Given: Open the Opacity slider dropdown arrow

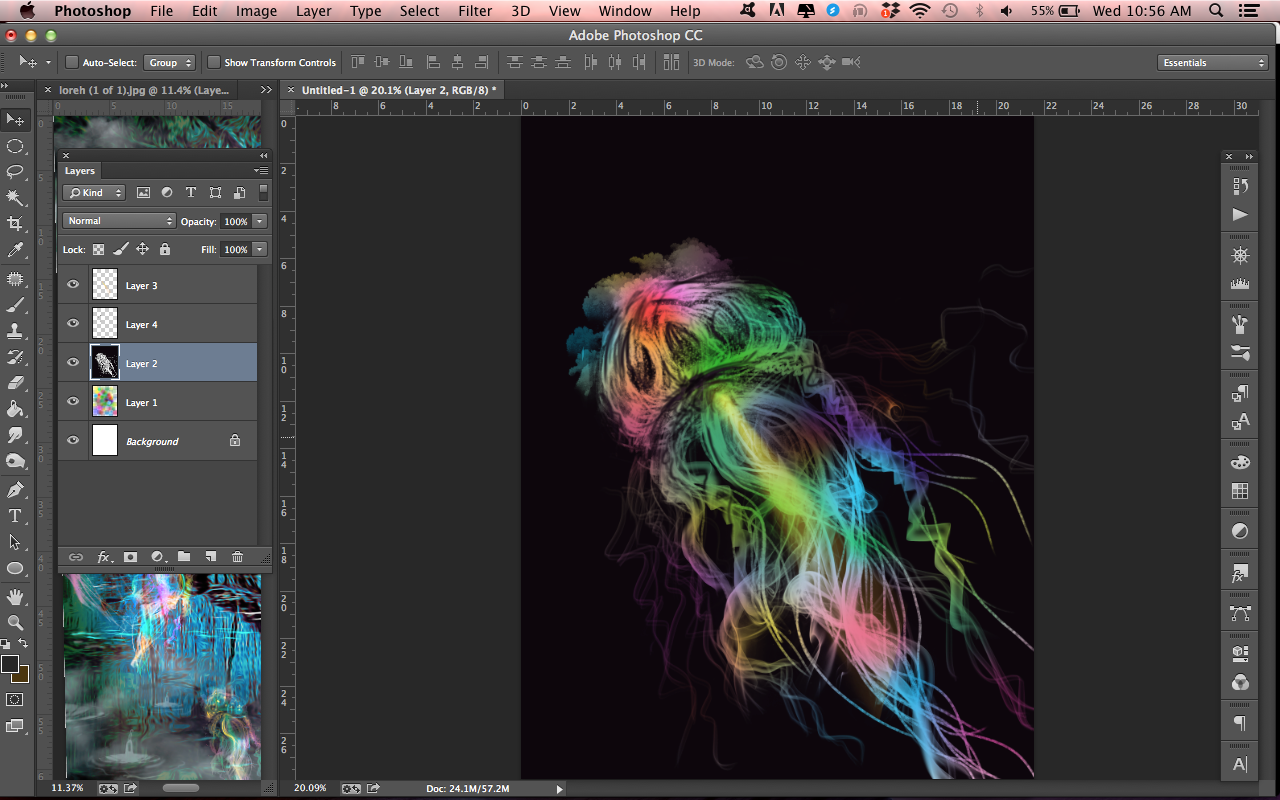Looking at the screenshot, I should pyautogui.click(x=260, y=221).
